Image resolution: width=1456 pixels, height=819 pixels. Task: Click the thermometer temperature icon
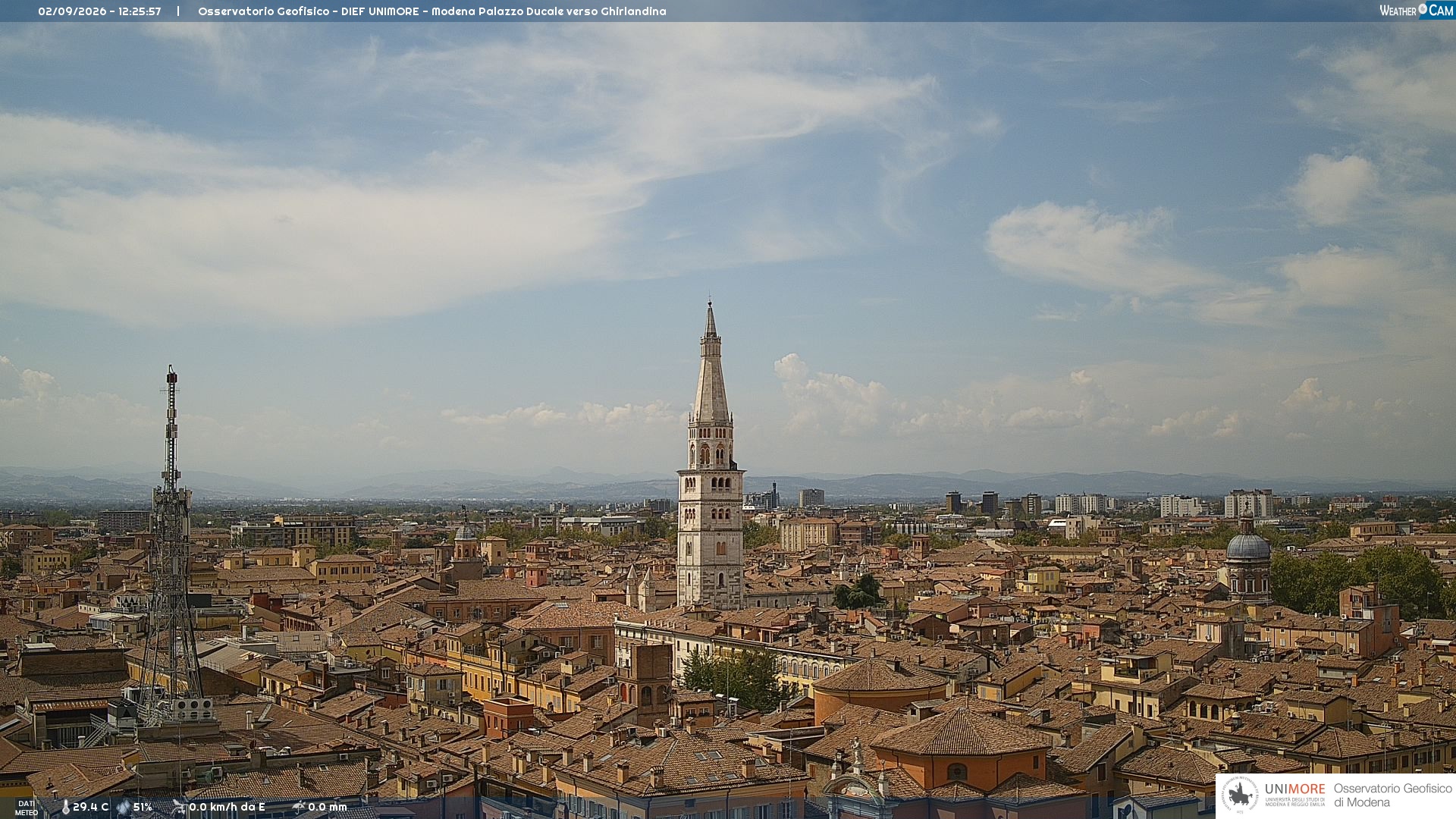click(65, 807)
